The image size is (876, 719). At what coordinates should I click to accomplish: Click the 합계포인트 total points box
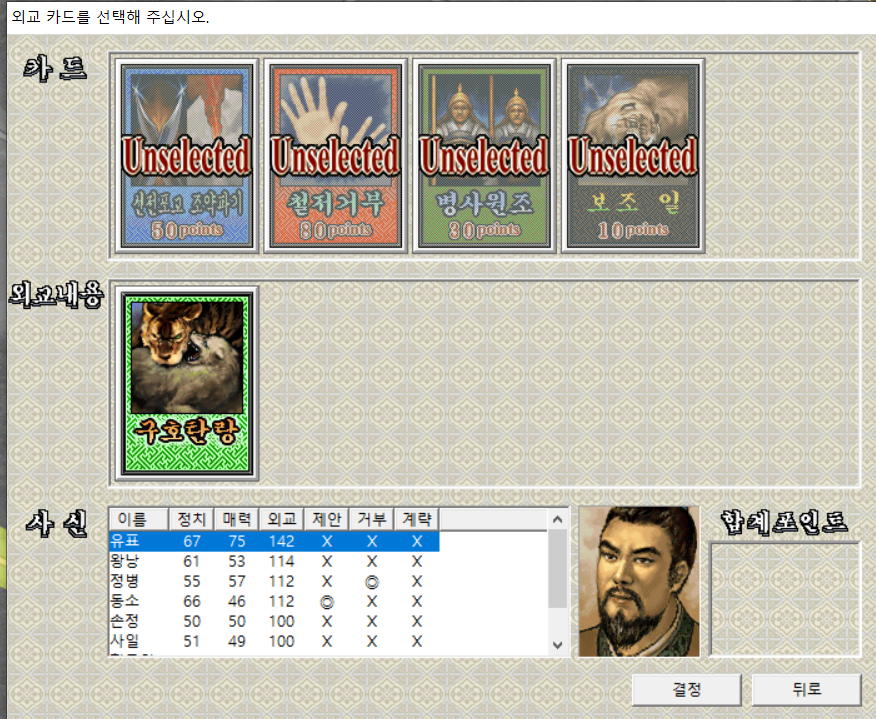(x=785, y=598)
